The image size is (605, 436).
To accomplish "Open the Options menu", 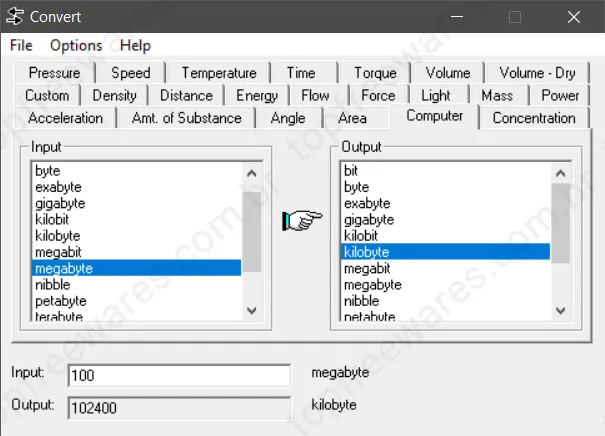I will point(76,46).
